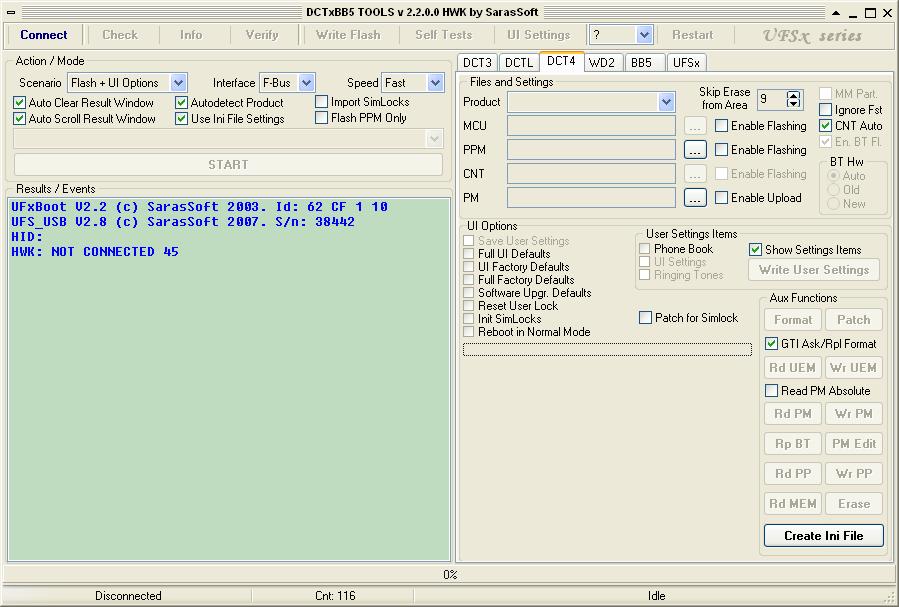Click the Restart toolbar button
Image resolution: width=899 pixels, height=607 pixels.
tap(693, 35)
